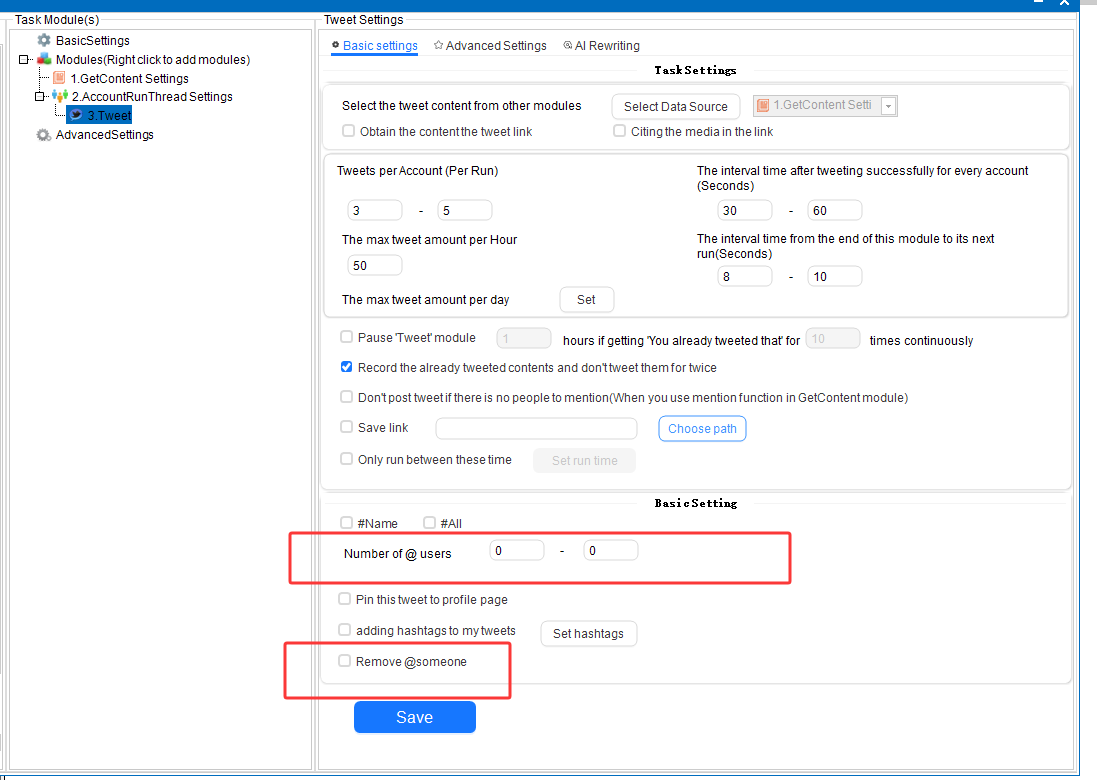Select AdvancedSettings in task tree

104,134
